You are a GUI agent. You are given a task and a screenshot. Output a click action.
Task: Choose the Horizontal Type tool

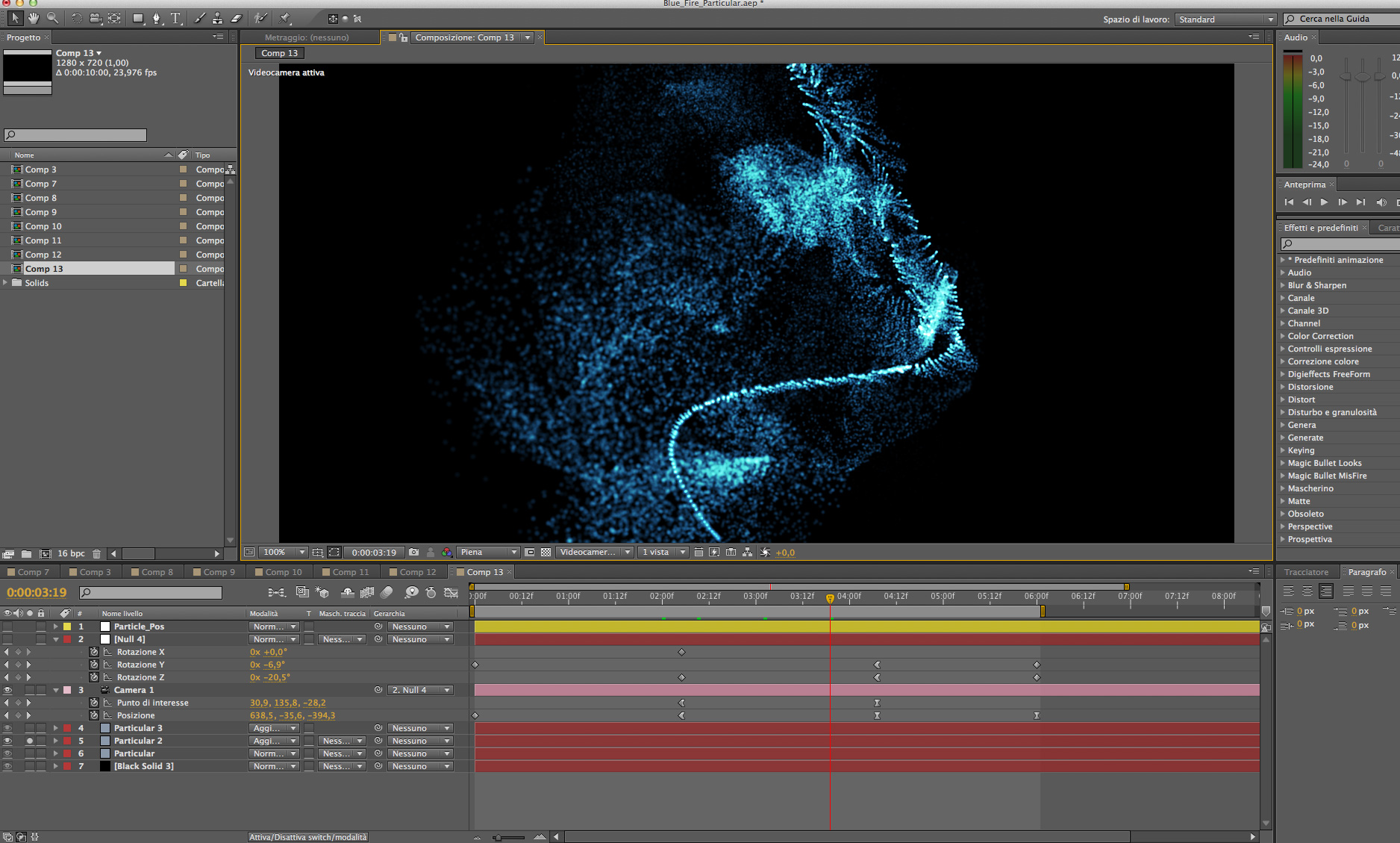(175, 18)
